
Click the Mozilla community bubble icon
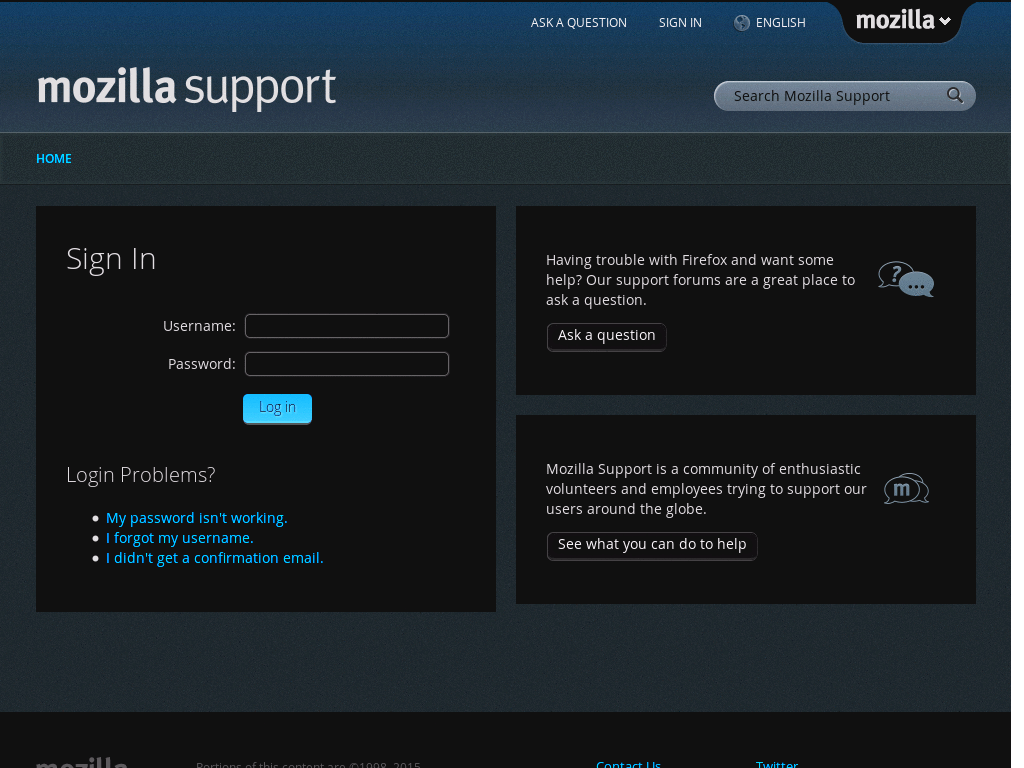click(906, 488)
